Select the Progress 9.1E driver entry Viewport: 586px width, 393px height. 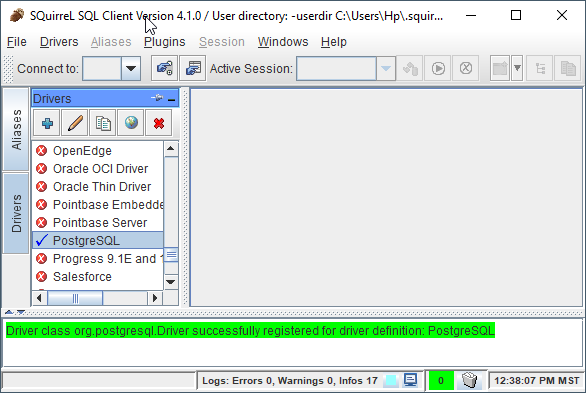tap(98, 259)
